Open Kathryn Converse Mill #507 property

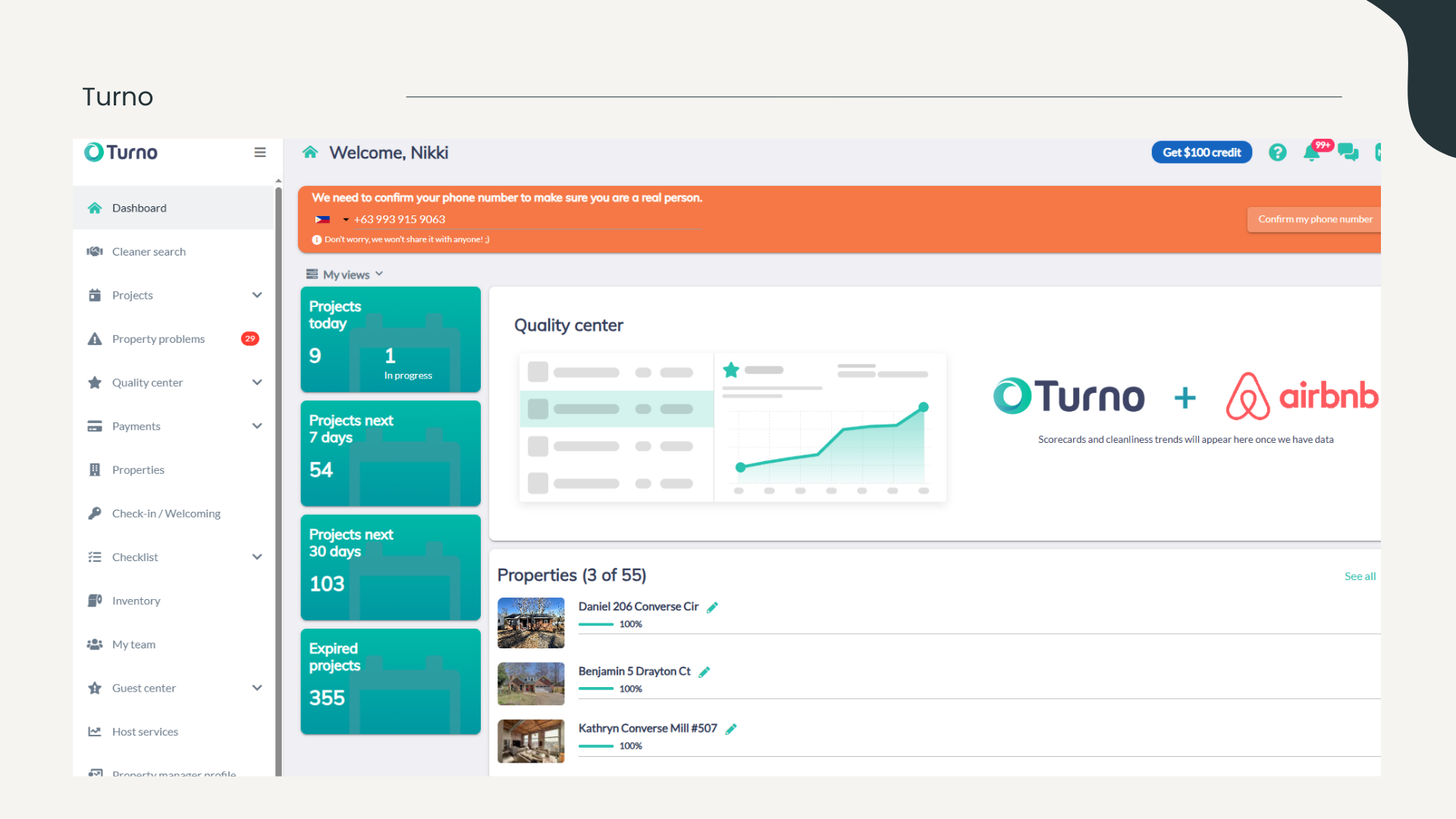point(648,728)
